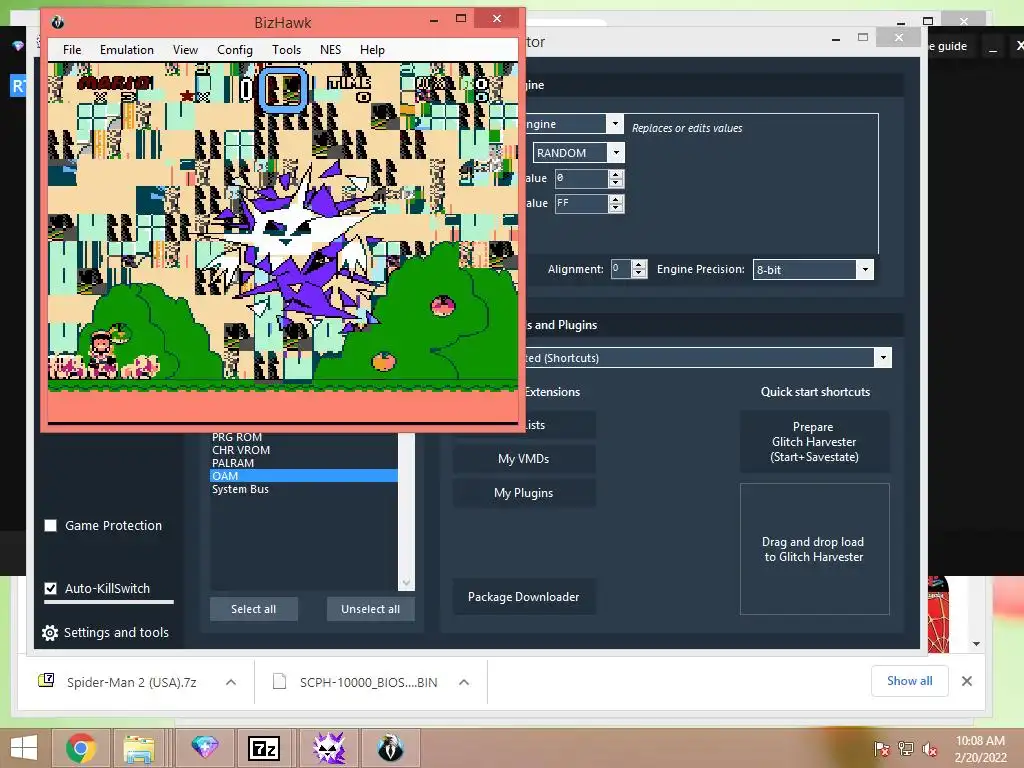Click the memory domain list scrollbar arrow down
1024x768 pixels.
pos(406,583)
